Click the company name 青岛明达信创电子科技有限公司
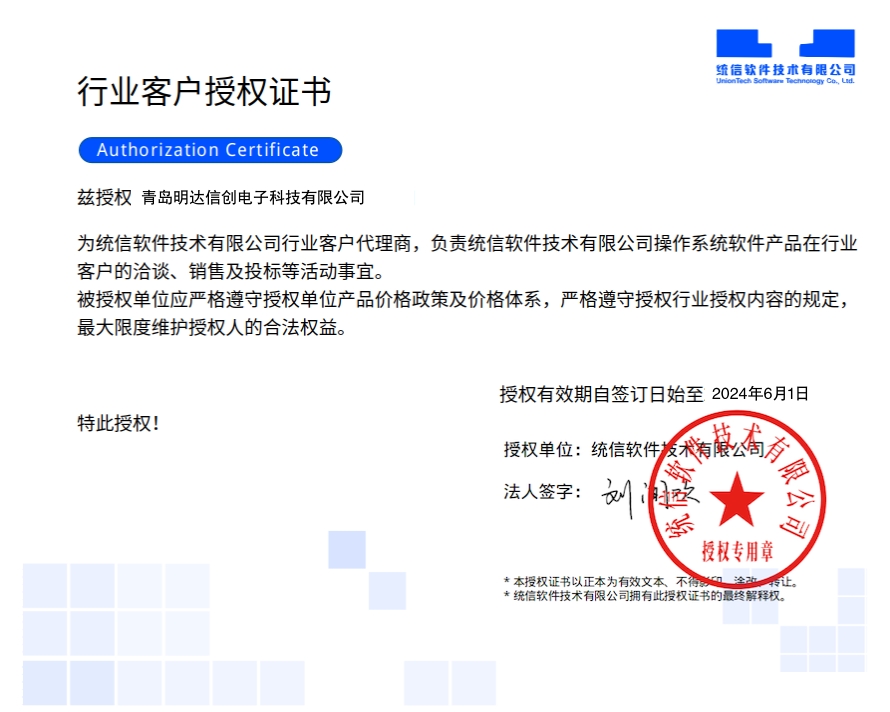 (253, 198)
